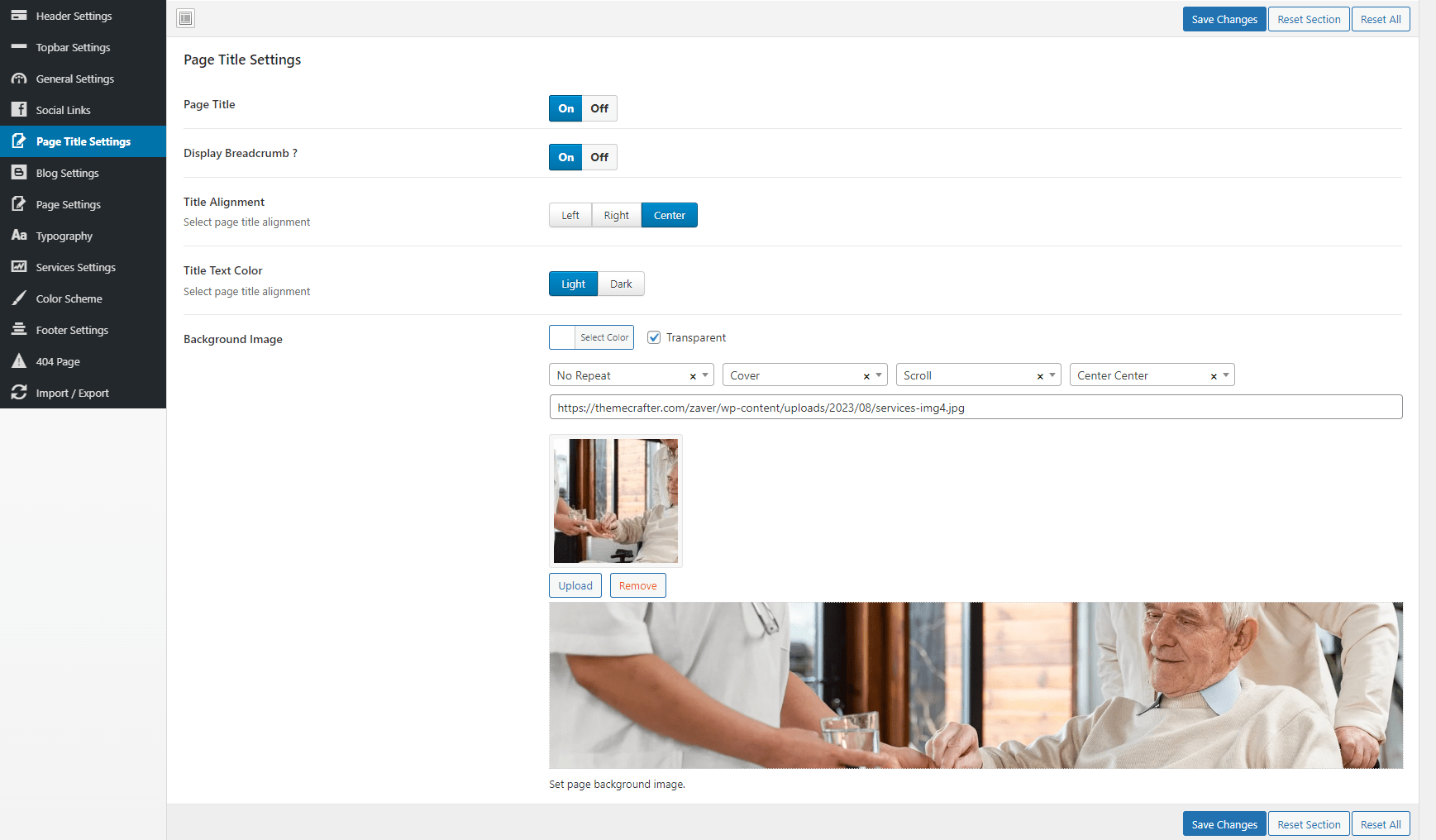This screenshot has width=1436, height=840.
Task: Switch Display Breadcrumb to Off
Action: tap(599, 157)
